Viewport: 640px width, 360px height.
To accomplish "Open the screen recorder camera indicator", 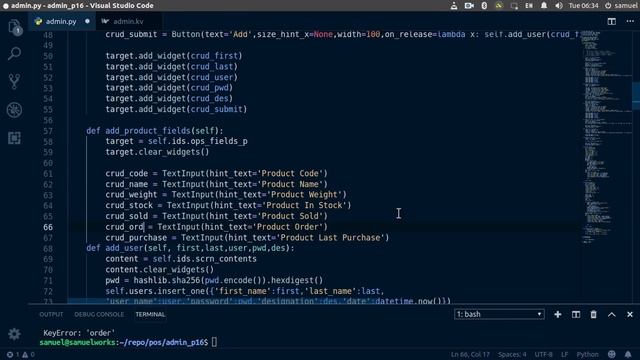I will tap(469, 6).
